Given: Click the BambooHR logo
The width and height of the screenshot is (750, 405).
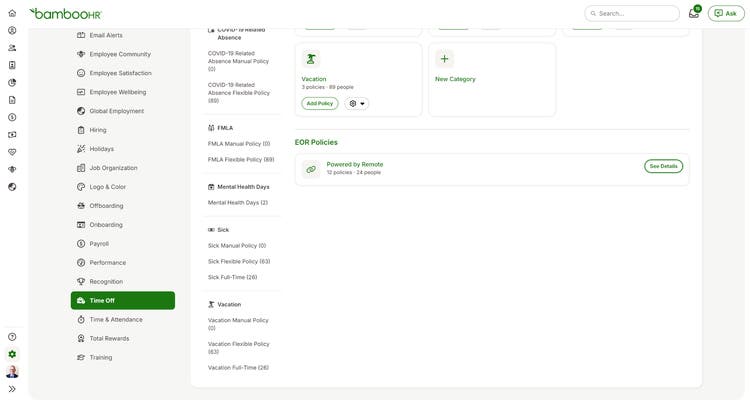Looking at the screenshot, I should pyautogui.click(x=66, y=14).
